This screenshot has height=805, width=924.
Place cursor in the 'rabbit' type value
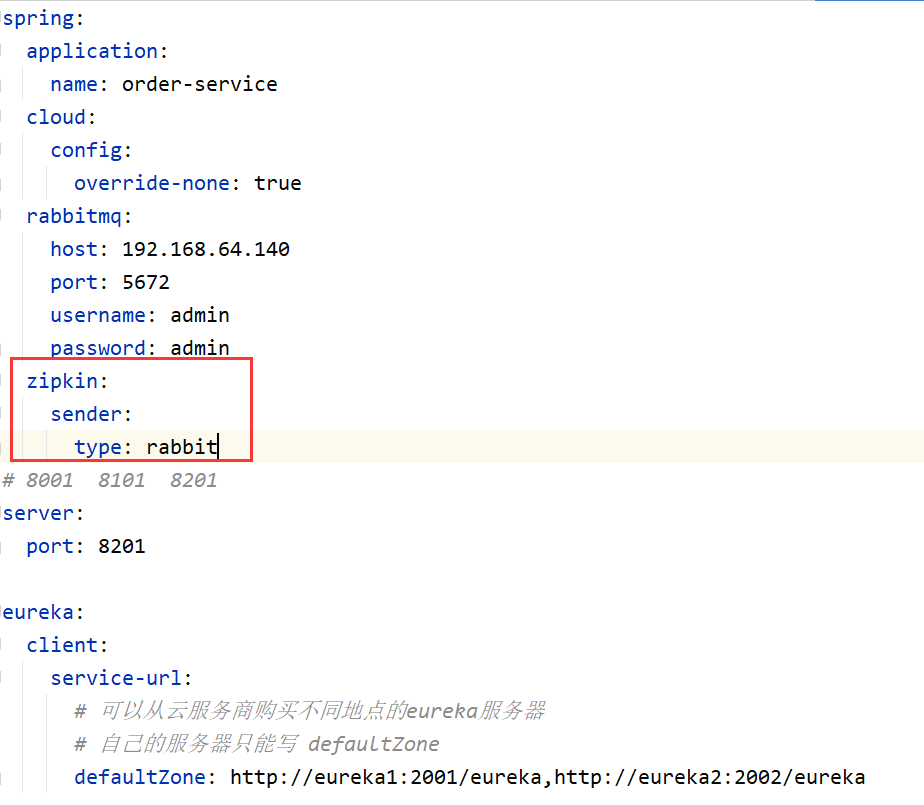(x=182, y=447)
